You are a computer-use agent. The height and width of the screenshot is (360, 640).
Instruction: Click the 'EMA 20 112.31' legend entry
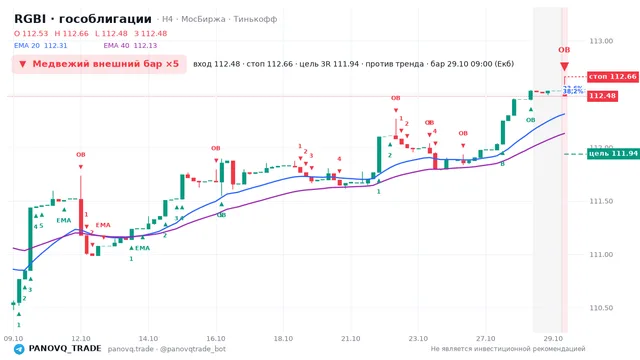point(40,46)
